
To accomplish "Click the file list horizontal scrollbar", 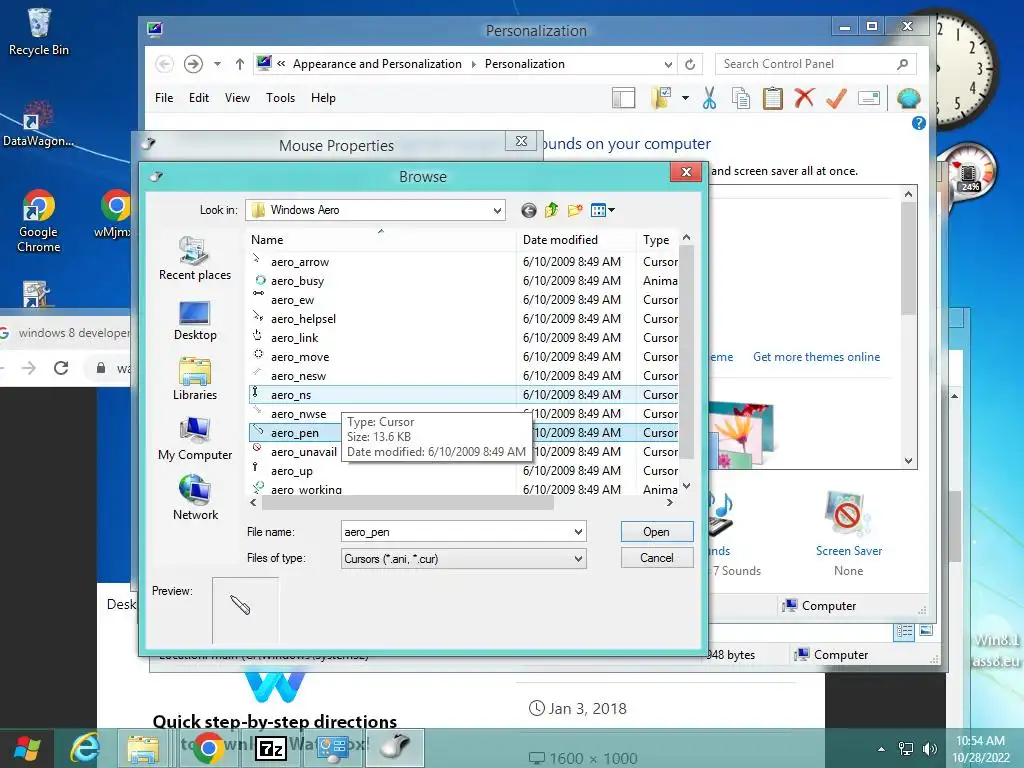I will pos(408,503).
